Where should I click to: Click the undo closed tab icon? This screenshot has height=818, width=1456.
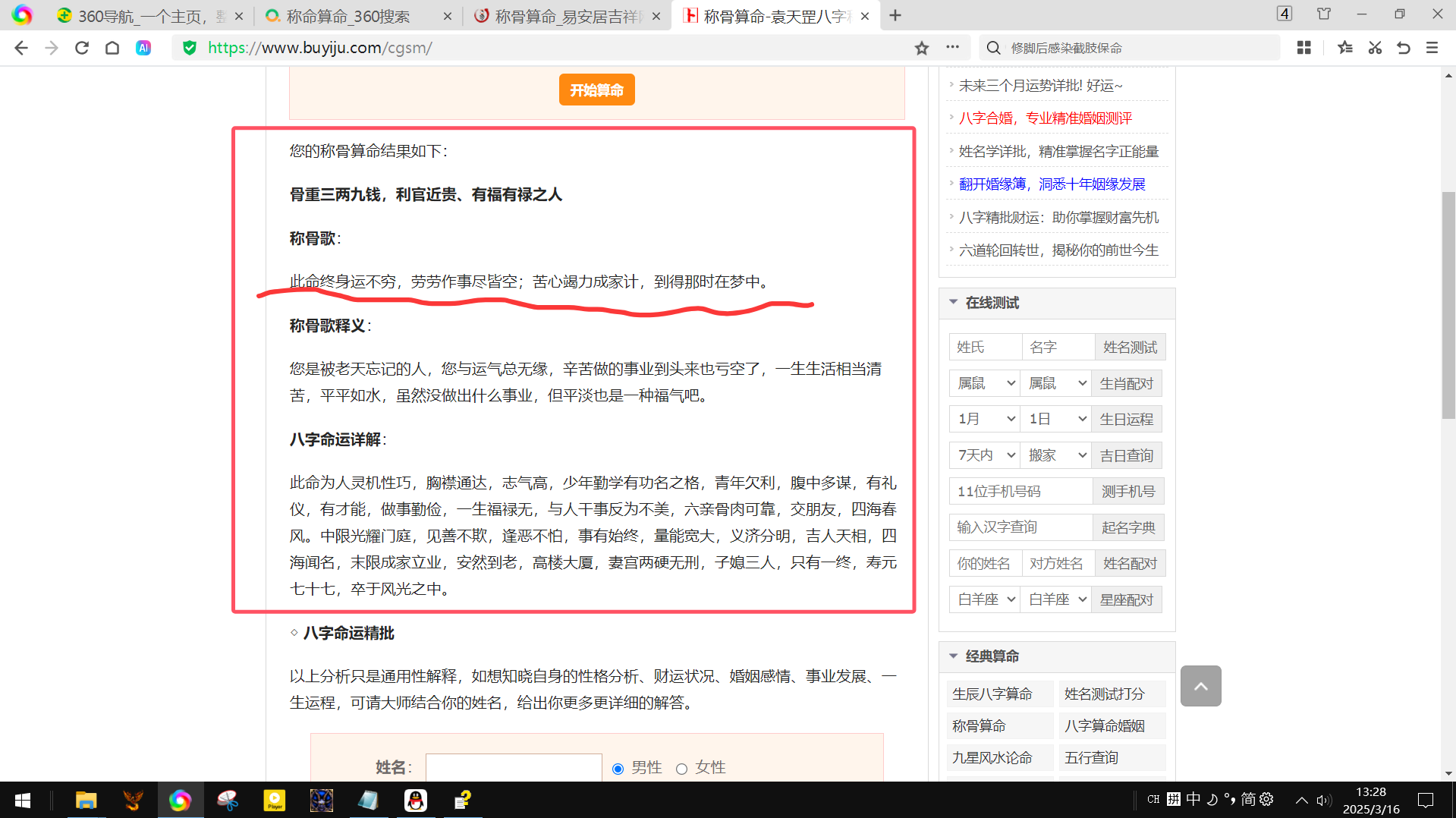(1404, 48)
